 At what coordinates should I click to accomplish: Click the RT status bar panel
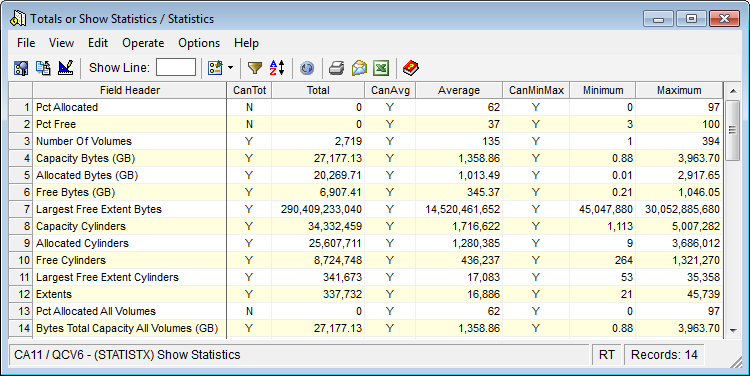tap(607, 355)
